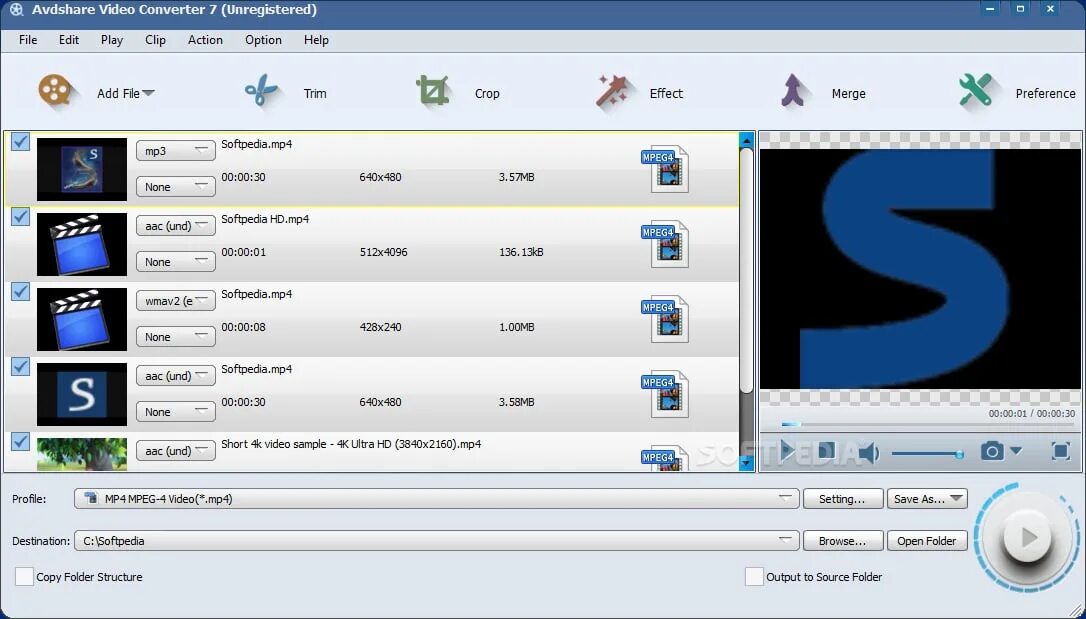Select the clapperboard thumbnail of Softpedia HD.mp4
The image size is (1086, 619).
click(x=82, y=244)
